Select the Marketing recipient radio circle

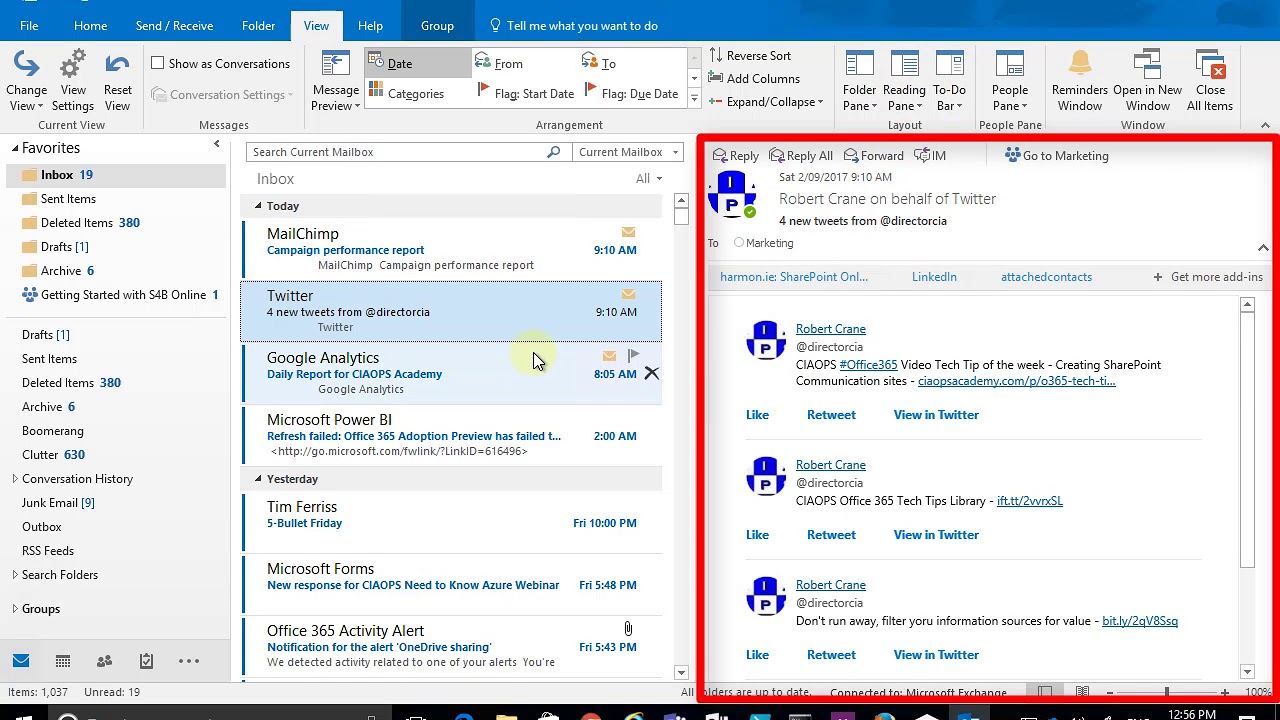739,243
